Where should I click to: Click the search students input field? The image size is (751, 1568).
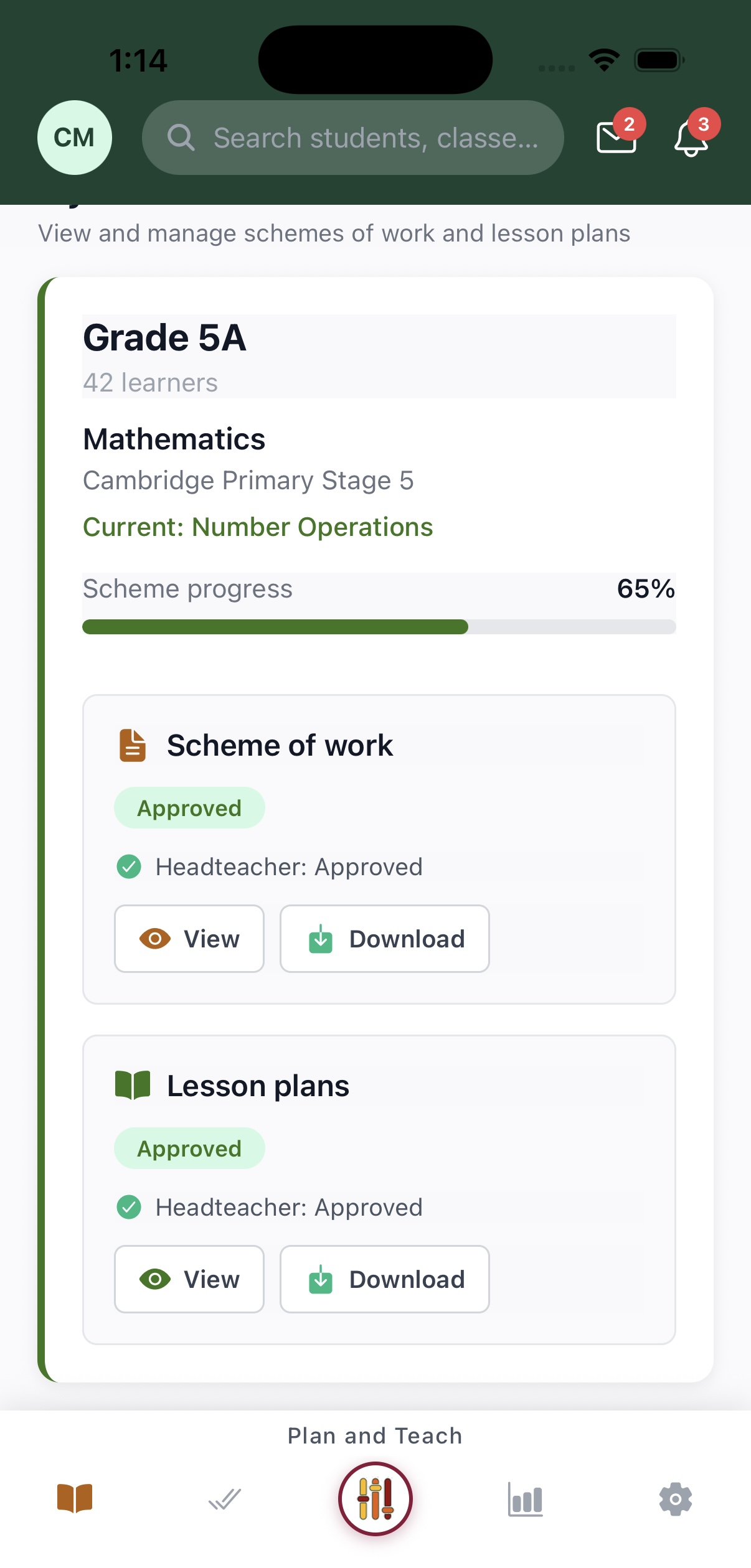[x=375, y=138]
